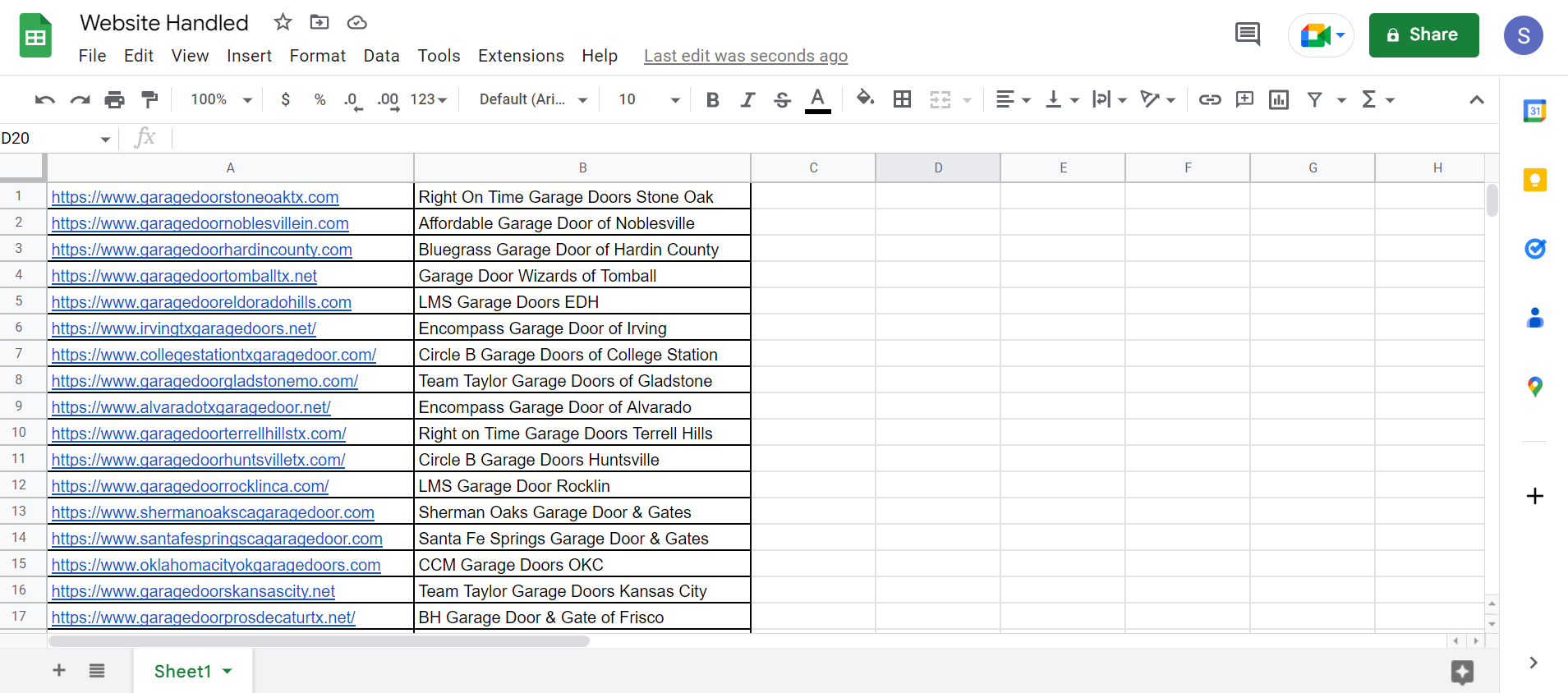
Task: Open the Extensions menu
Action: [521, 56]
